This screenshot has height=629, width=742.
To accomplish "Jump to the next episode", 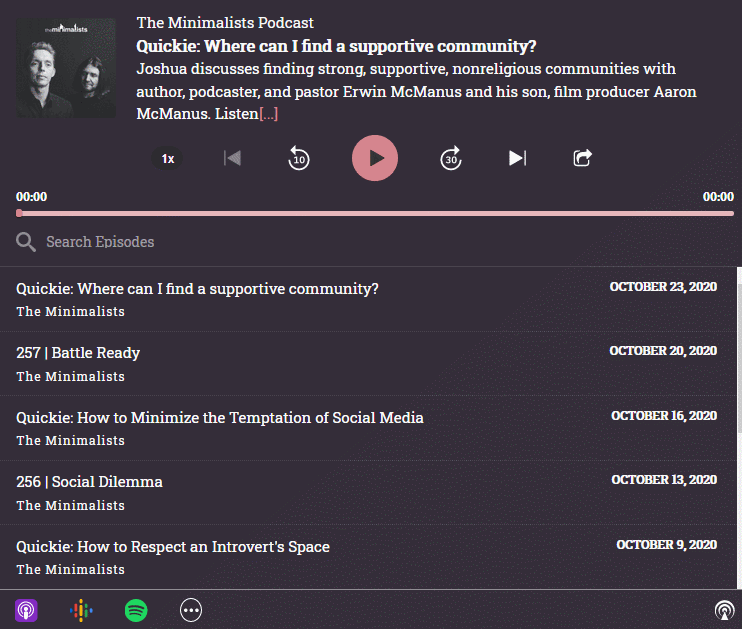I will click(518, 158).
